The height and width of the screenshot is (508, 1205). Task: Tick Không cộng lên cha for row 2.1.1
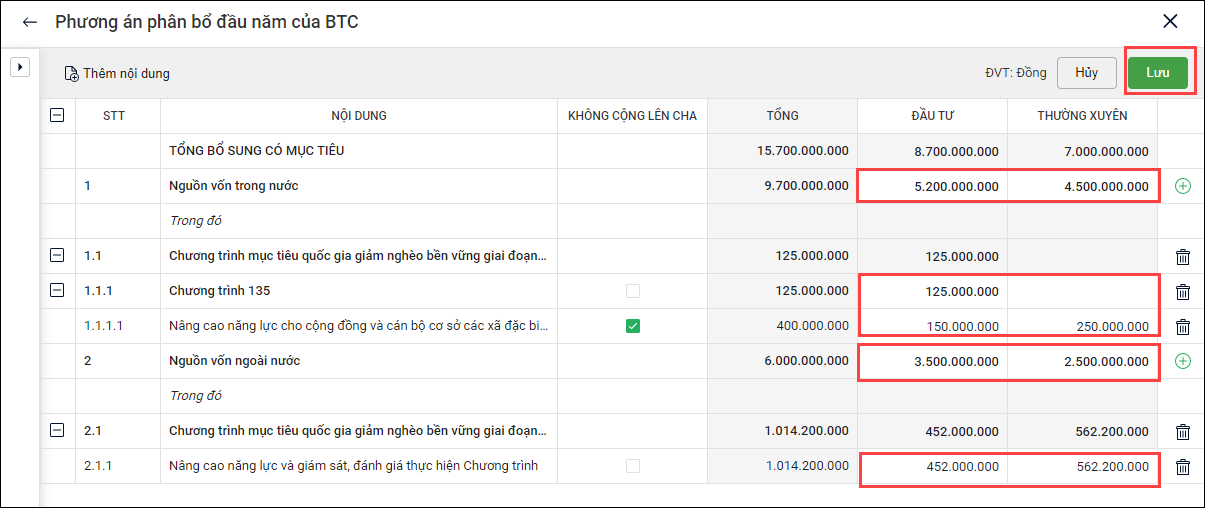(632, 466)
